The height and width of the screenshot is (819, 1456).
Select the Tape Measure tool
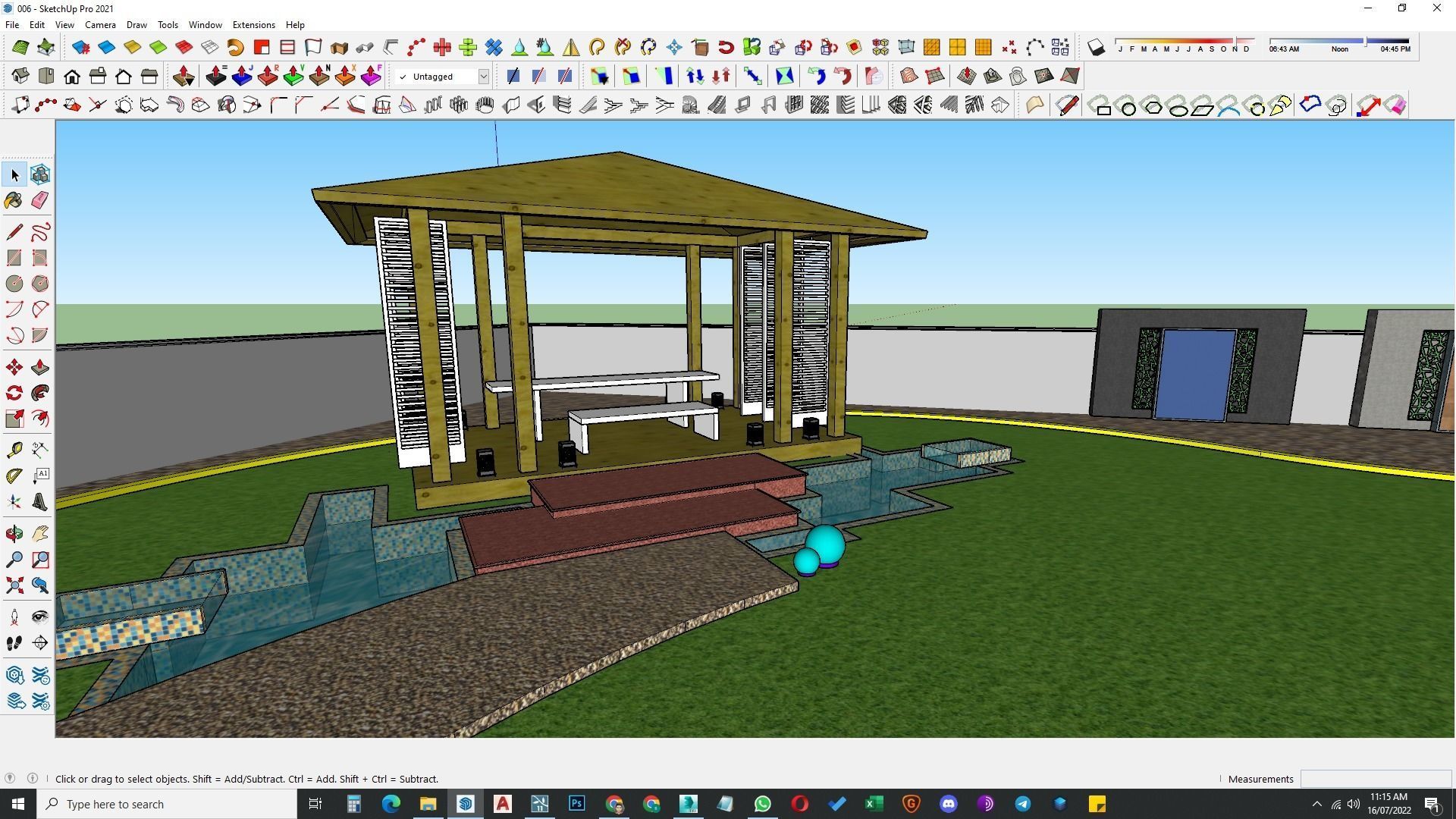[x=14, y=450]
